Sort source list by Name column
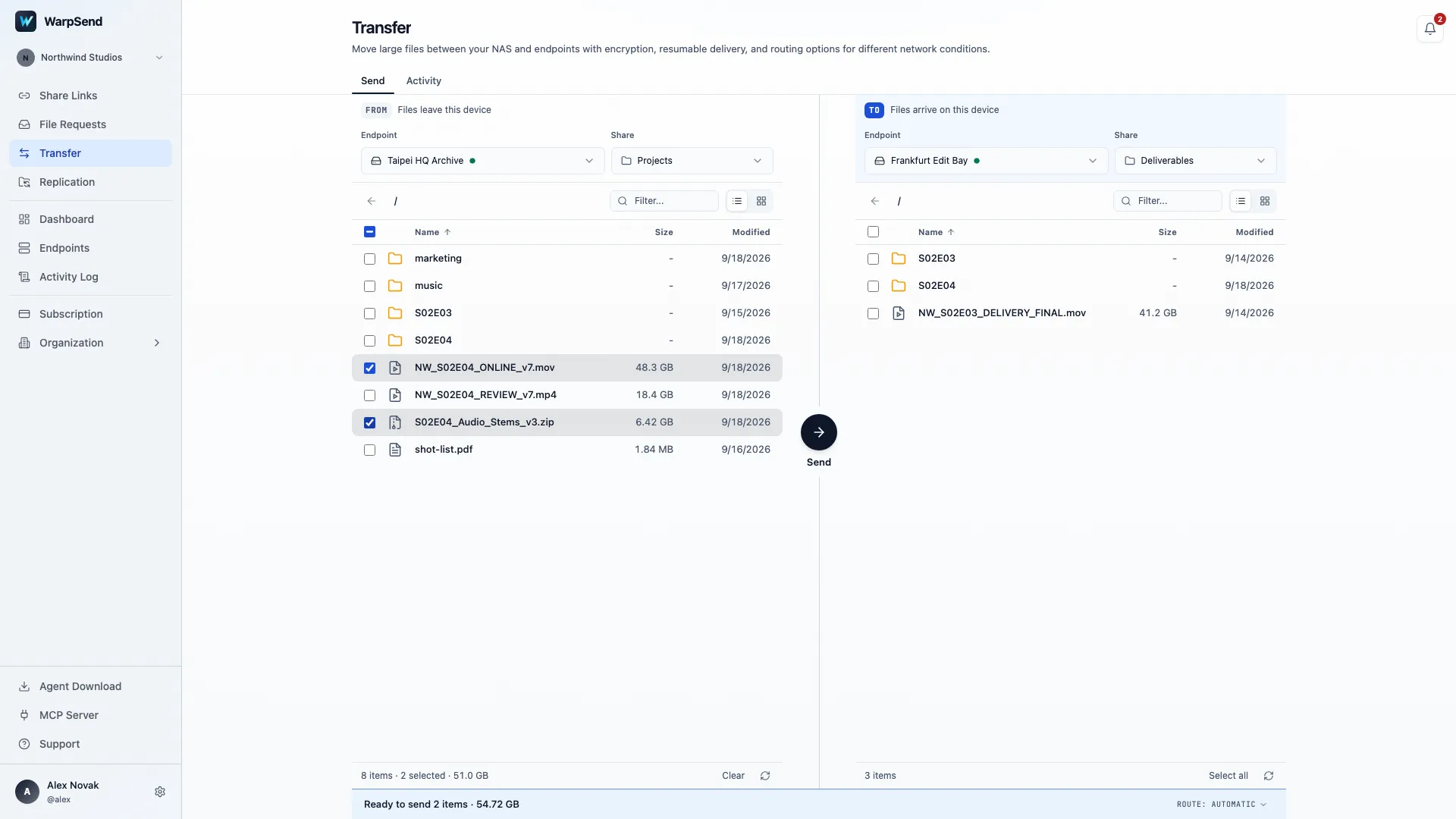The image size is (1456, 819). [432, 232]
